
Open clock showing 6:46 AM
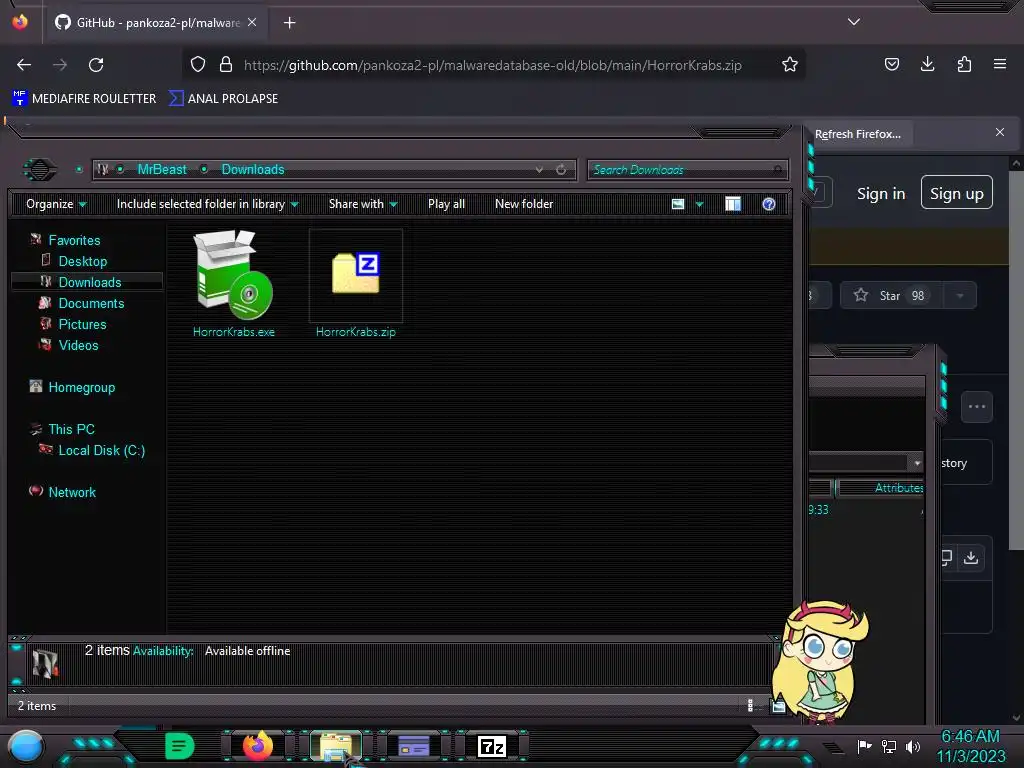coord(971,746)
